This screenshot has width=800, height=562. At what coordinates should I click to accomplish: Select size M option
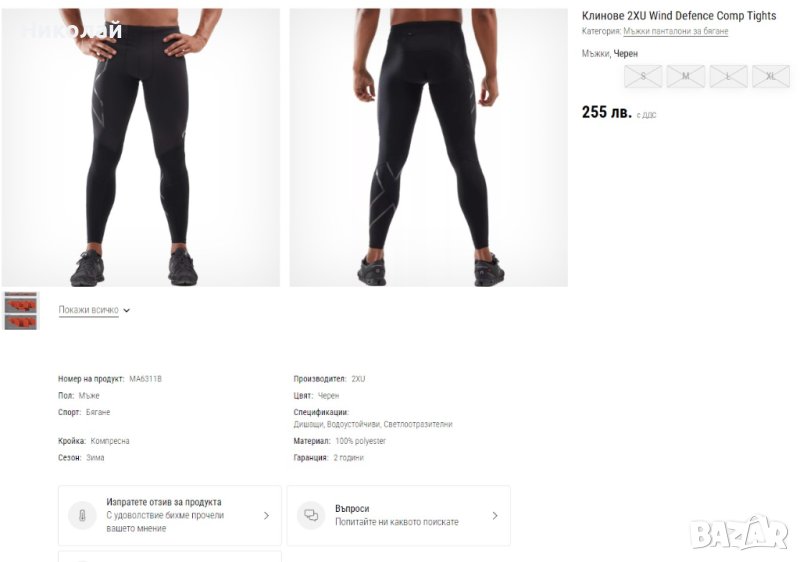click(686, 76)
